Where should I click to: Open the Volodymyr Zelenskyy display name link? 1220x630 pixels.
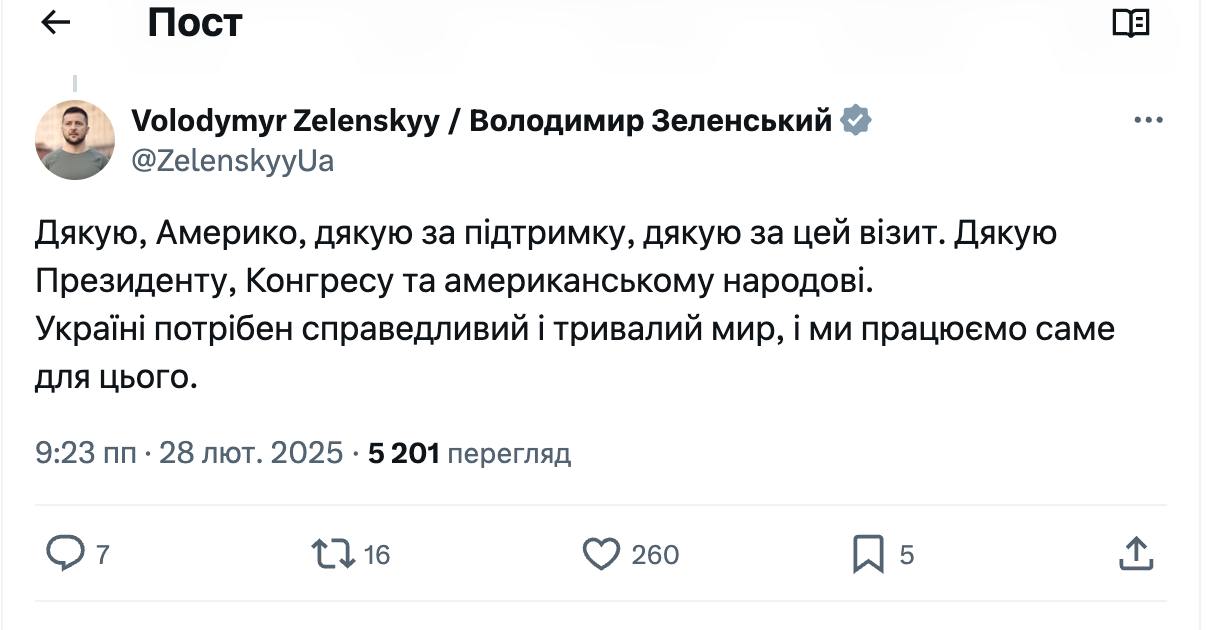[481, 121]
